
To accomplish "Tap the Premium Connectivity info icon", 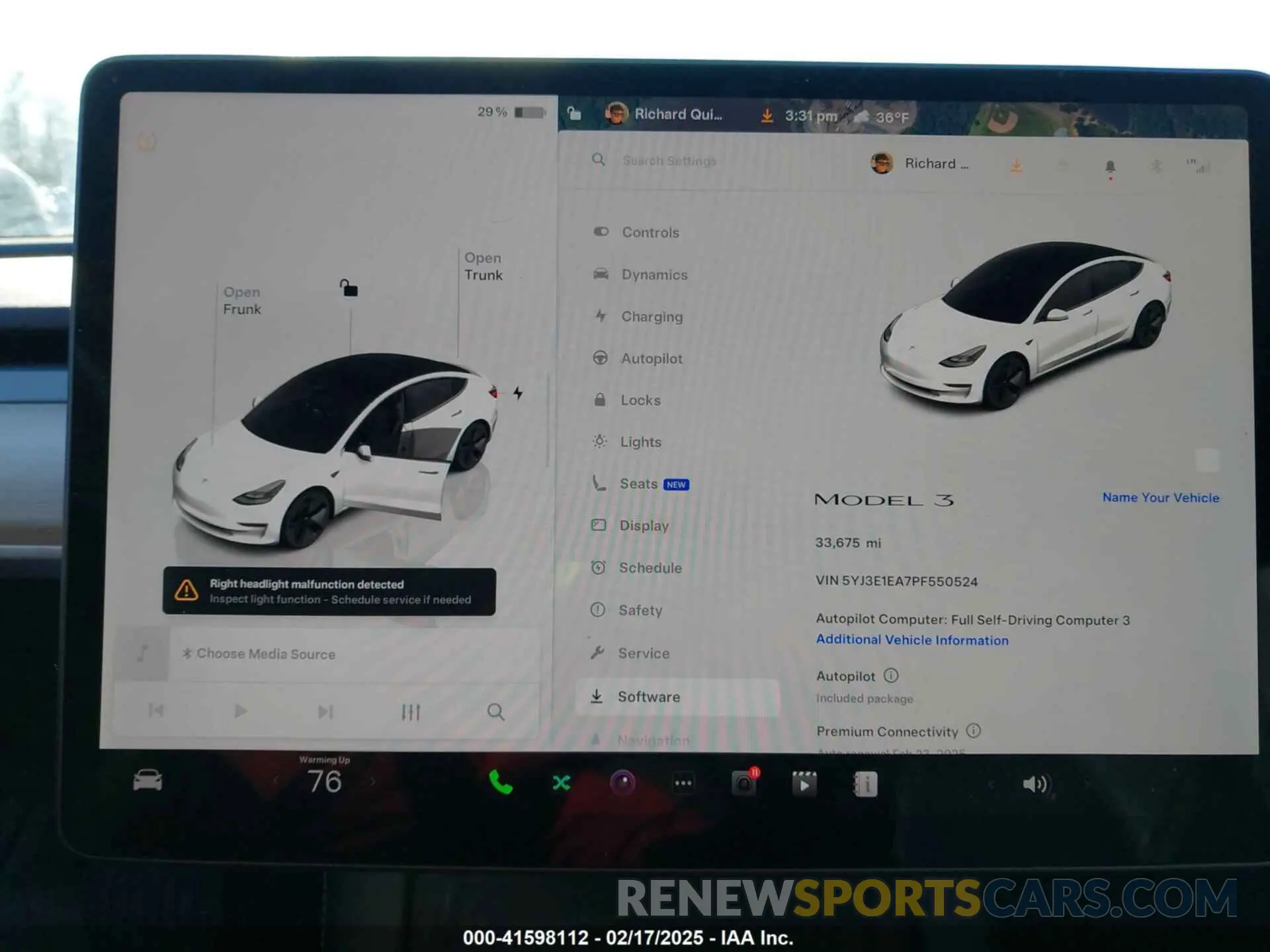I will (974, 731).
